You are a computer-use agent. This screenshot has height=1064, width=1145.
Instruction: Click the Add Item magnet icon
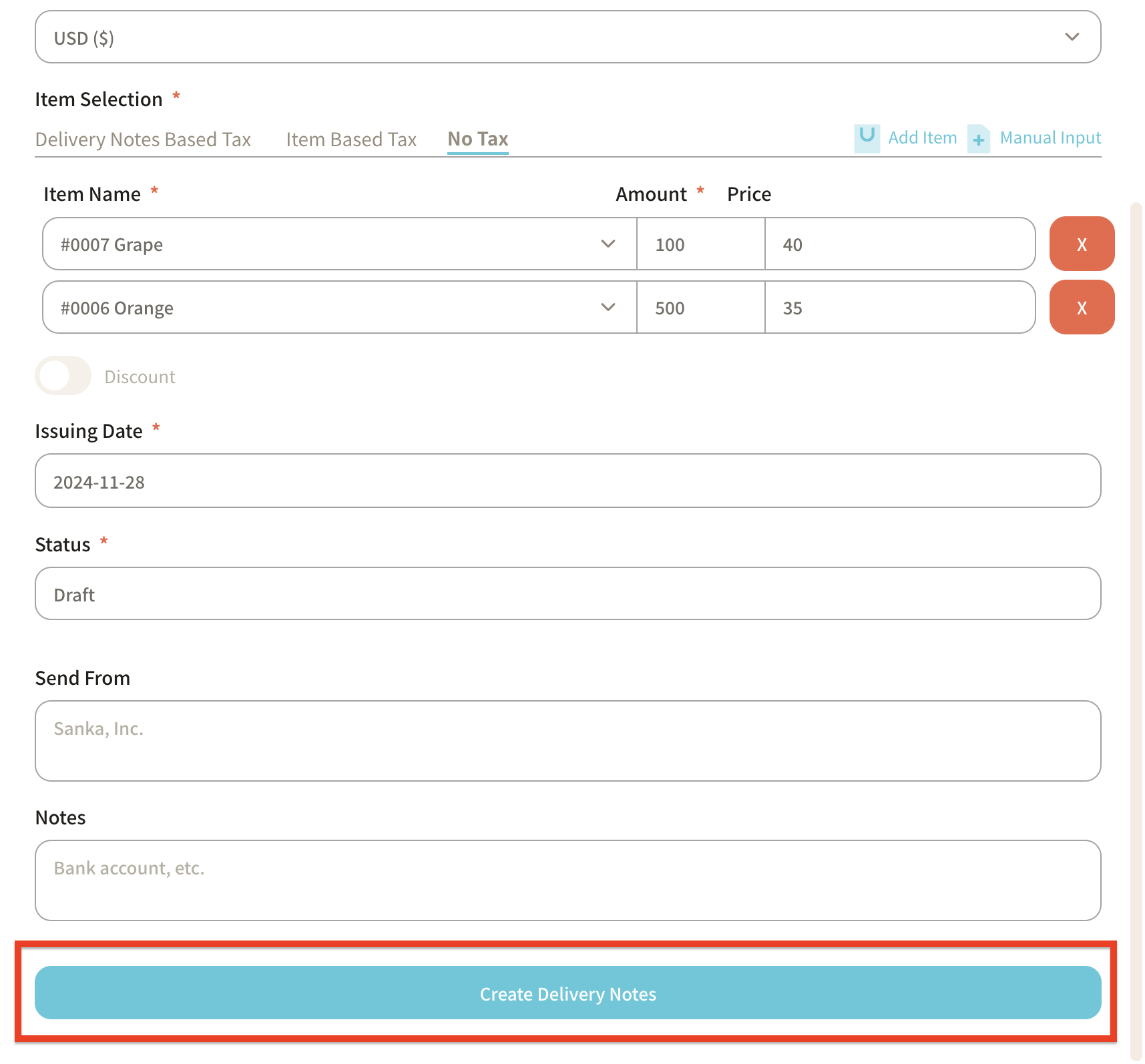[x=867, y=138]
